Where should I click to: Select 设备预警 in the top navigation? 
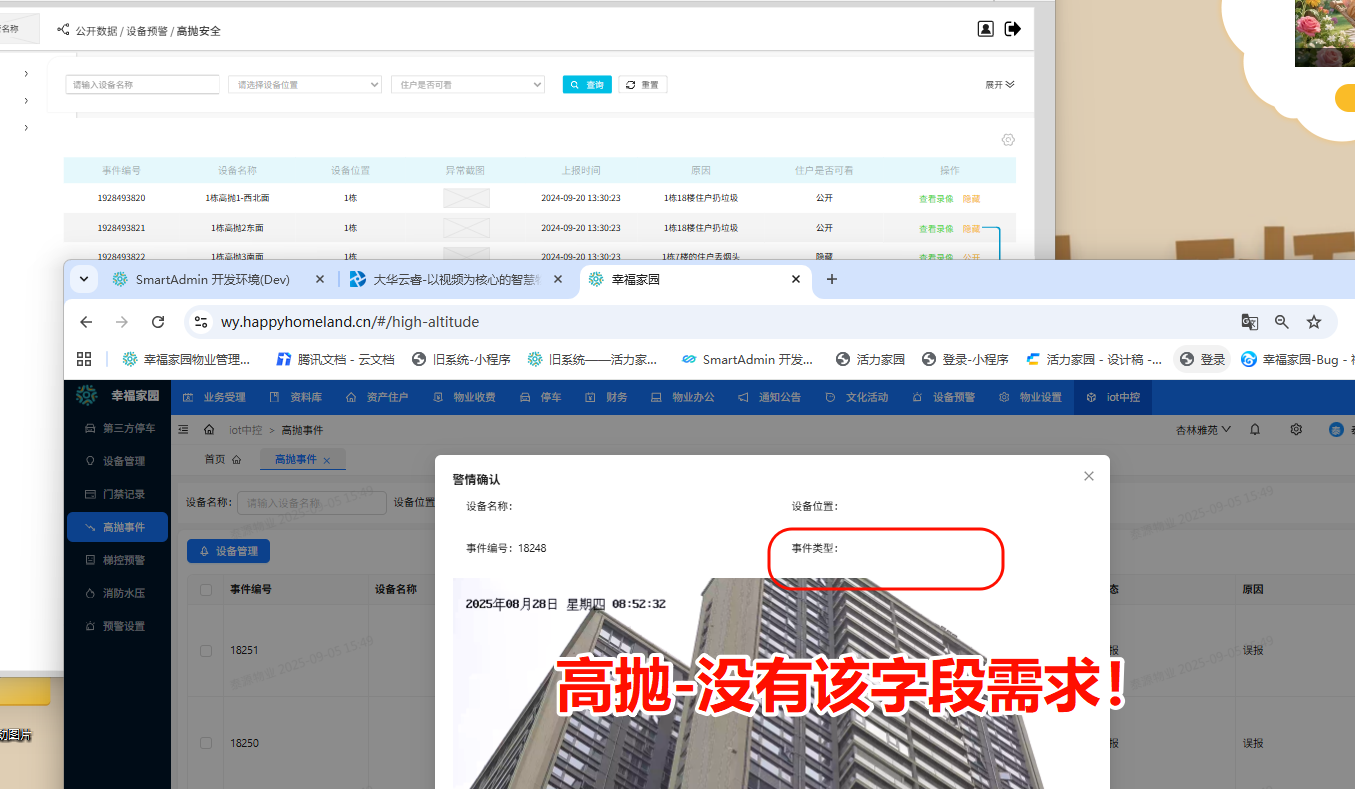943,397
